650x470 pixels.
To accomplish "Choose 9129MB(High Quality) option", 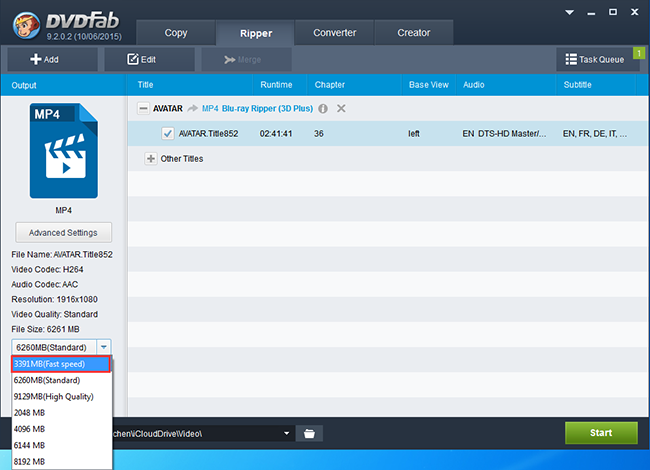I will [62, 396].
